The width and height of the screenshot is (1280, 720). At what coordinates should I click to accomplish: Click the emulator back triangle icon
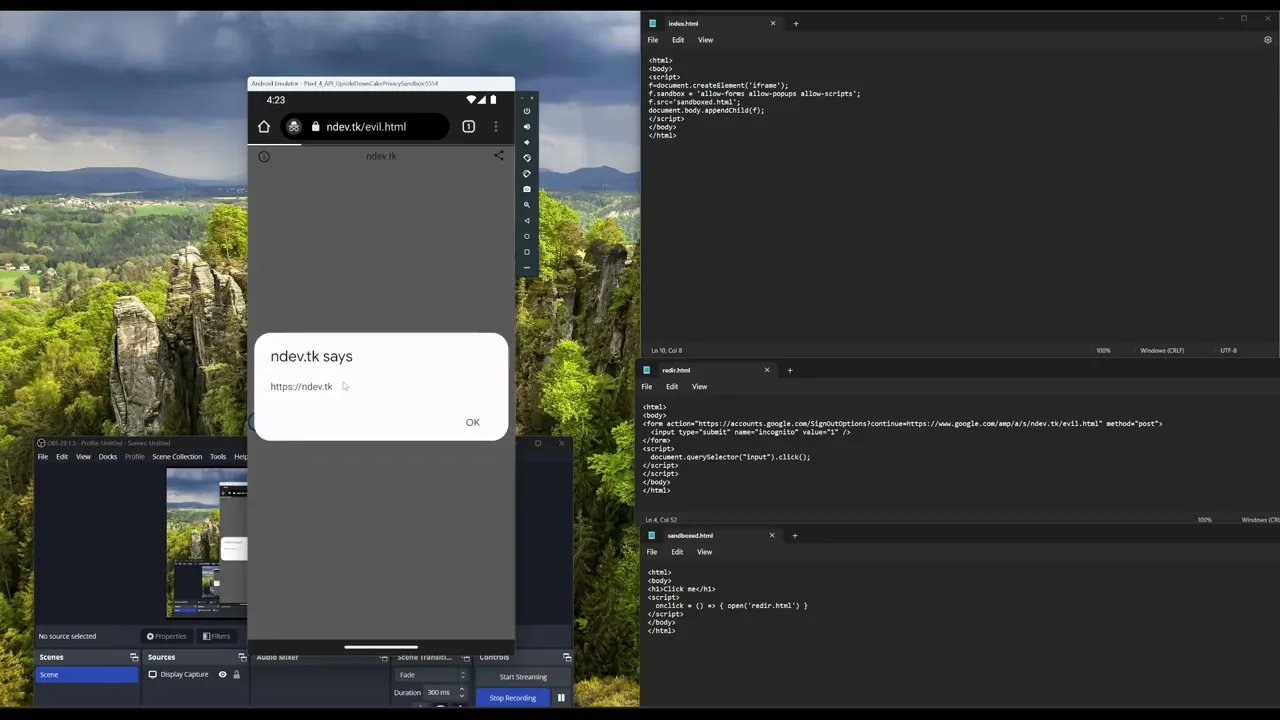coord(527,221)
